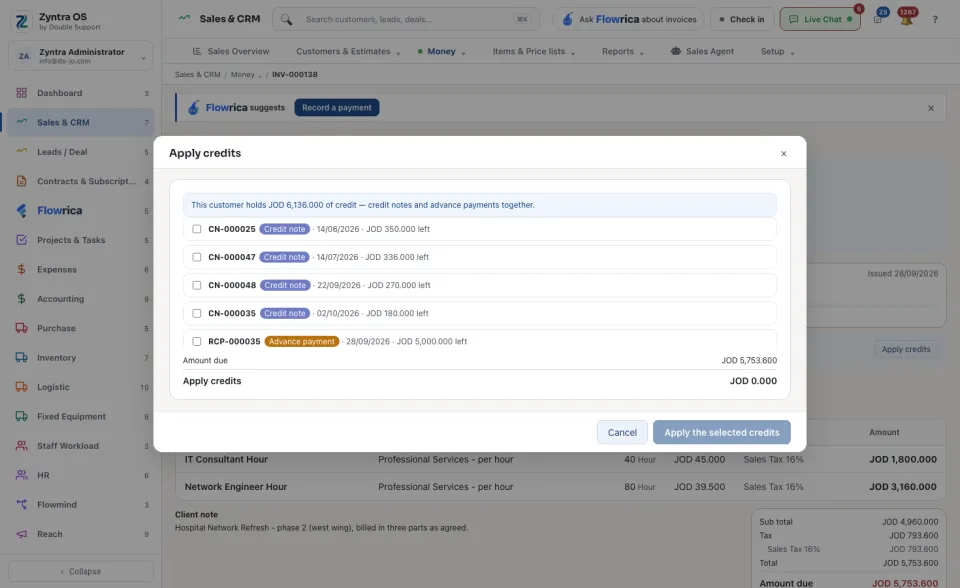This screenshot has width=960, height=588.
Task: Select the Flowrica icon in the sidebar
Action: tap(21, 211)
